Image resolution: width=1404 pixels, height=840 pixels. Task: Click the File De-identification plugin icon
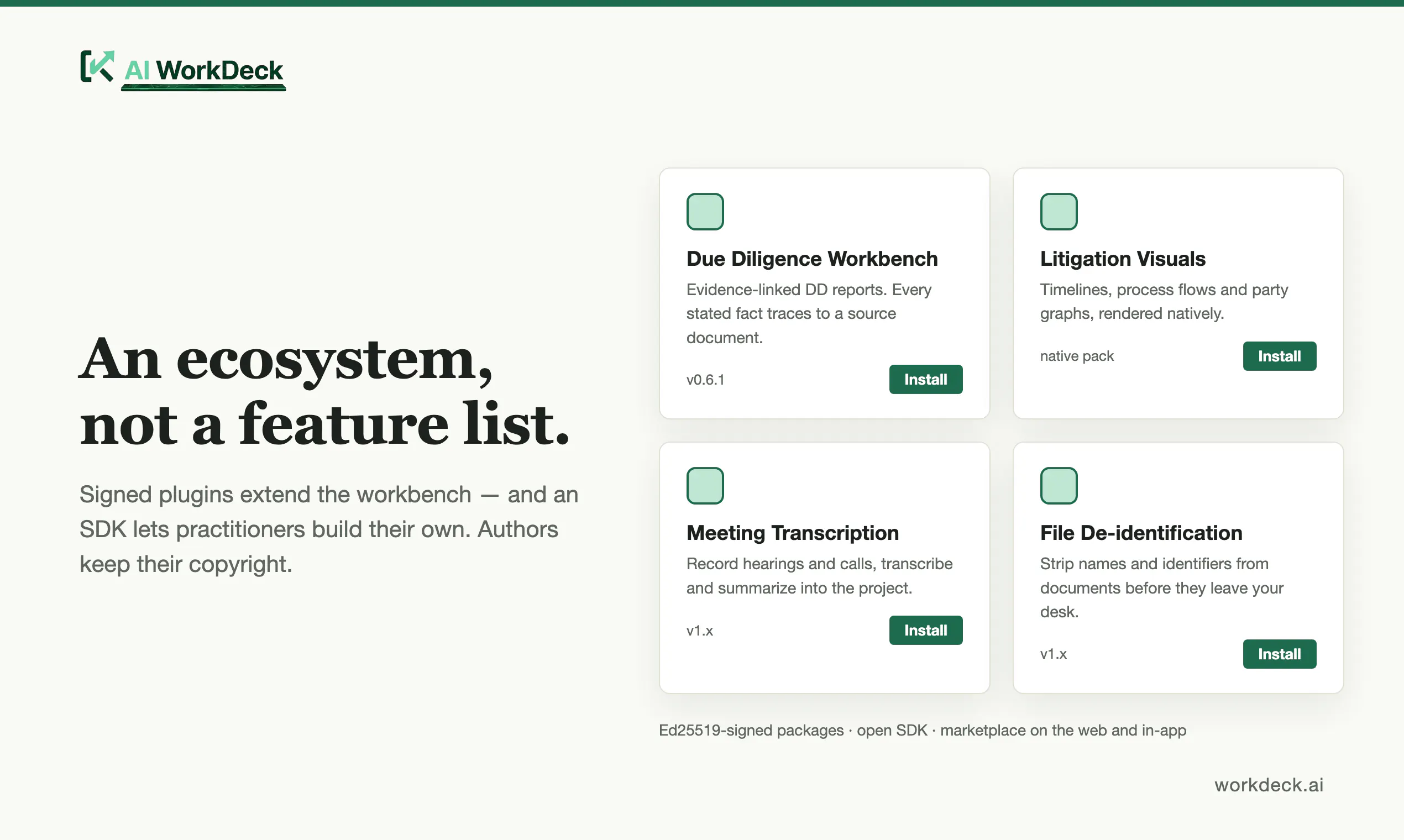(x=1059, y=486)
